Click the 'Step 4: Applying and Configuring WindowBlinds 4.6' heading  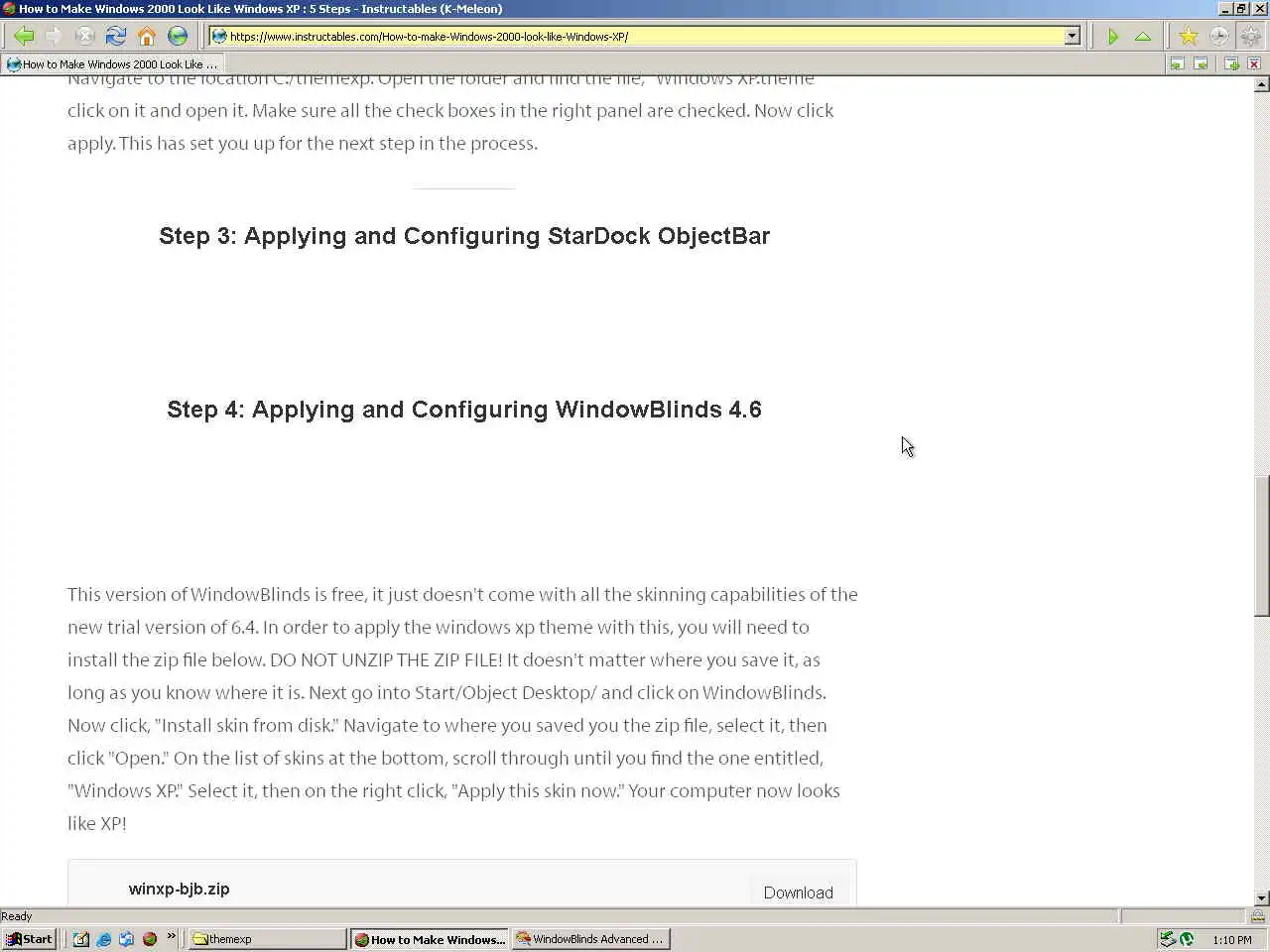[x=464, y=410]
